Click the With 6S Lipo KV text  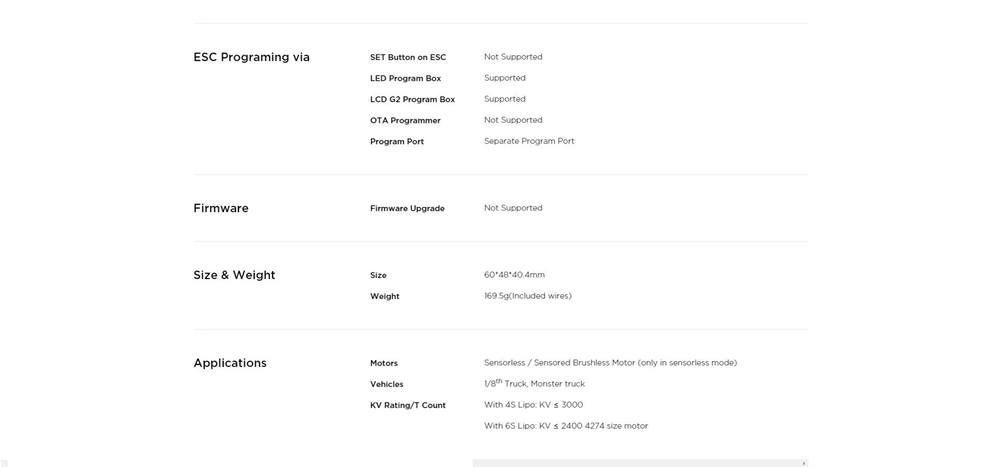coord(565,426)
